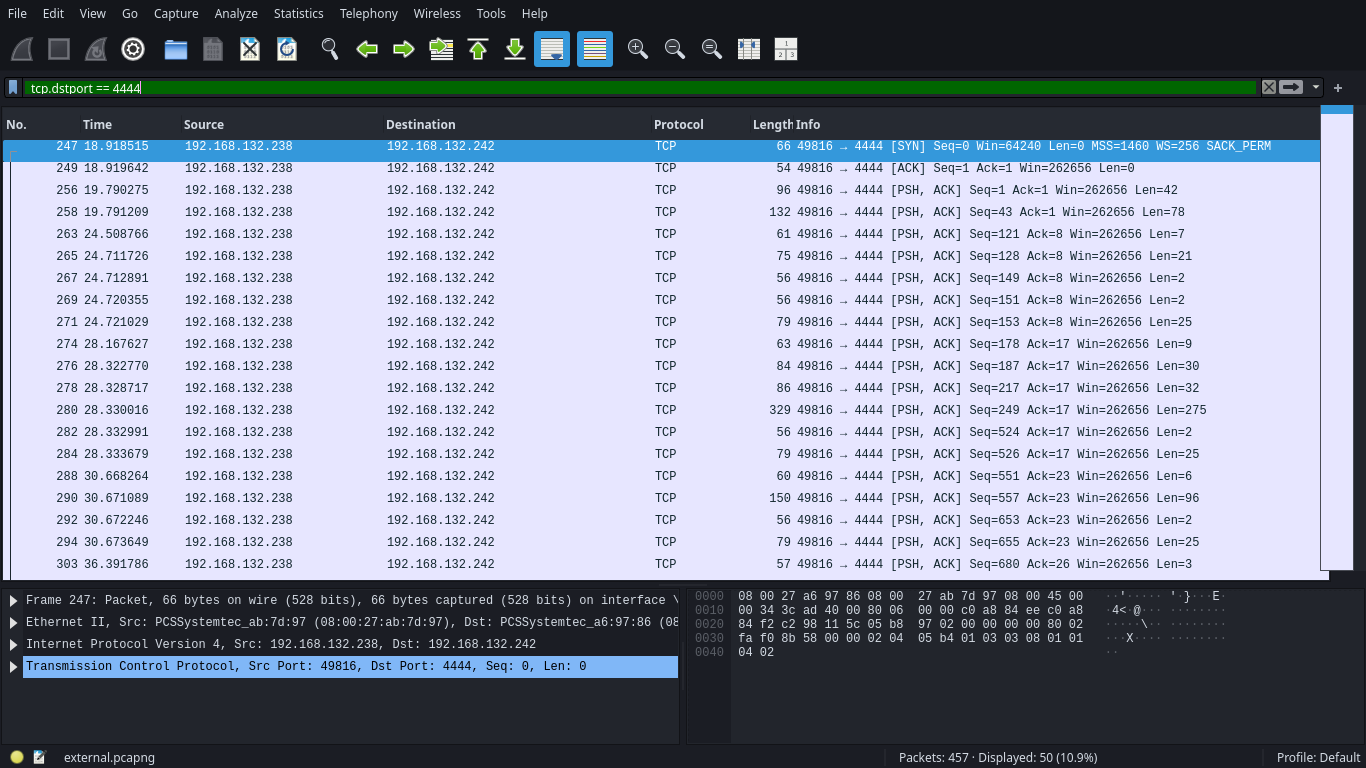The image size is (1366, 768).
Task: Expand the Transmission Control Protocol section
Action: click(14, 667)
